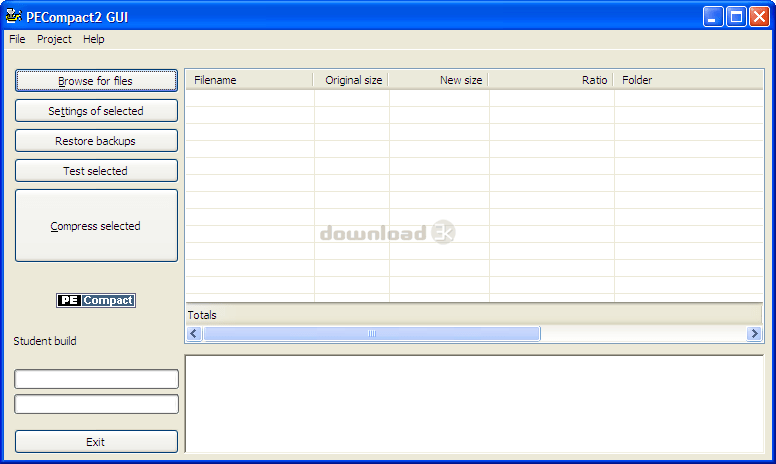Click Browse for files button
This screenshot has width=776, height=464.
coord(96,81)
